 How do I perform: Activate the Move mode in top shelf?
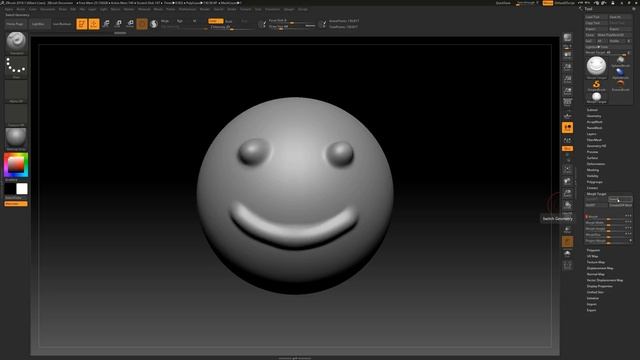[x=106, y=24]
